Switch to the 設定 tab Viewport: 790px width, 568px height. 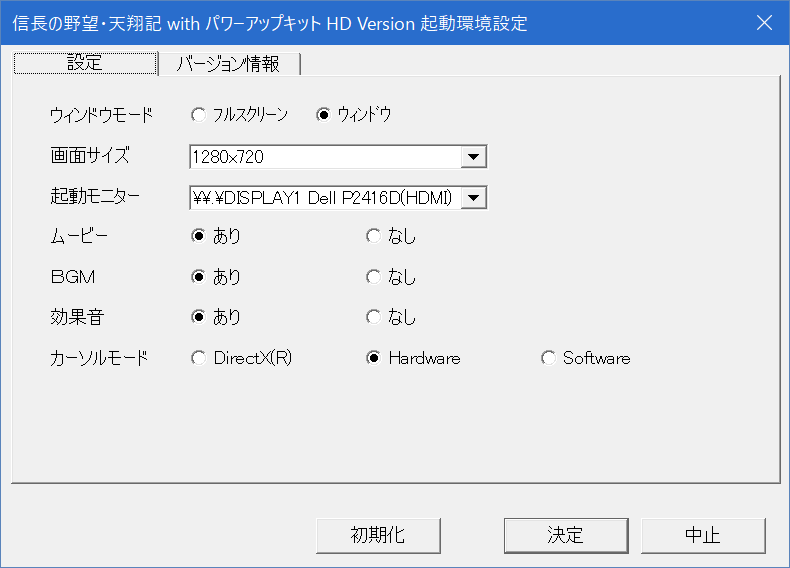click(x=85, y=63)
